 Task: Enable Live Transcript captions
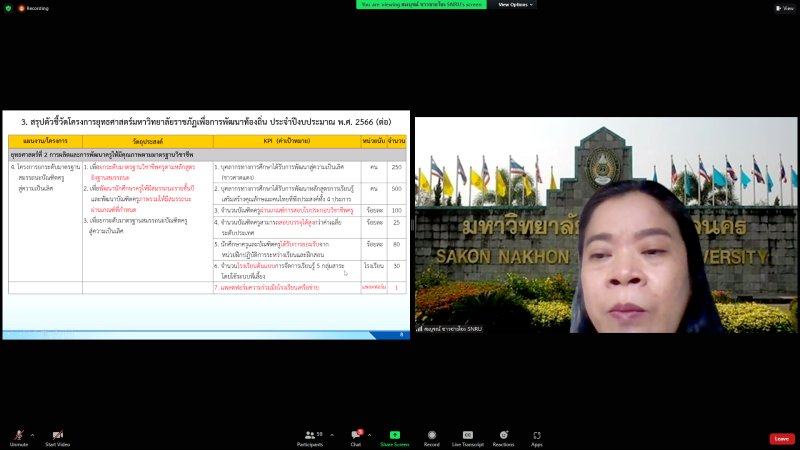(x=467, y=436)
